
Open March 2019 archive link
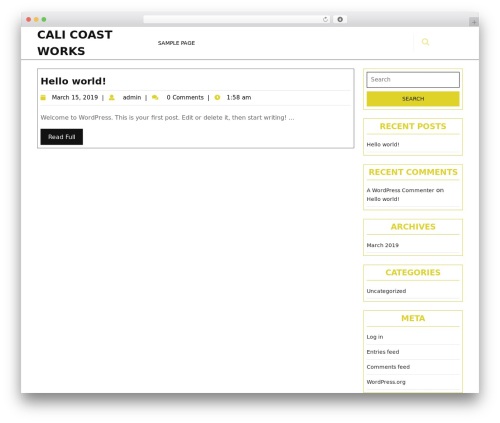pyautogui.click(x=383, y=245)
